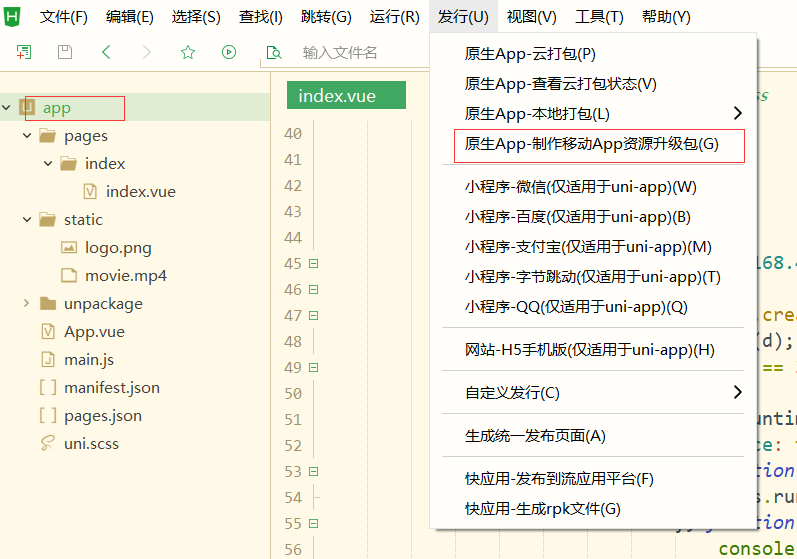797x559 pixels.
Task: Choose 原生App-制作移动App资源升级包(G)
Action: (593, 144)
